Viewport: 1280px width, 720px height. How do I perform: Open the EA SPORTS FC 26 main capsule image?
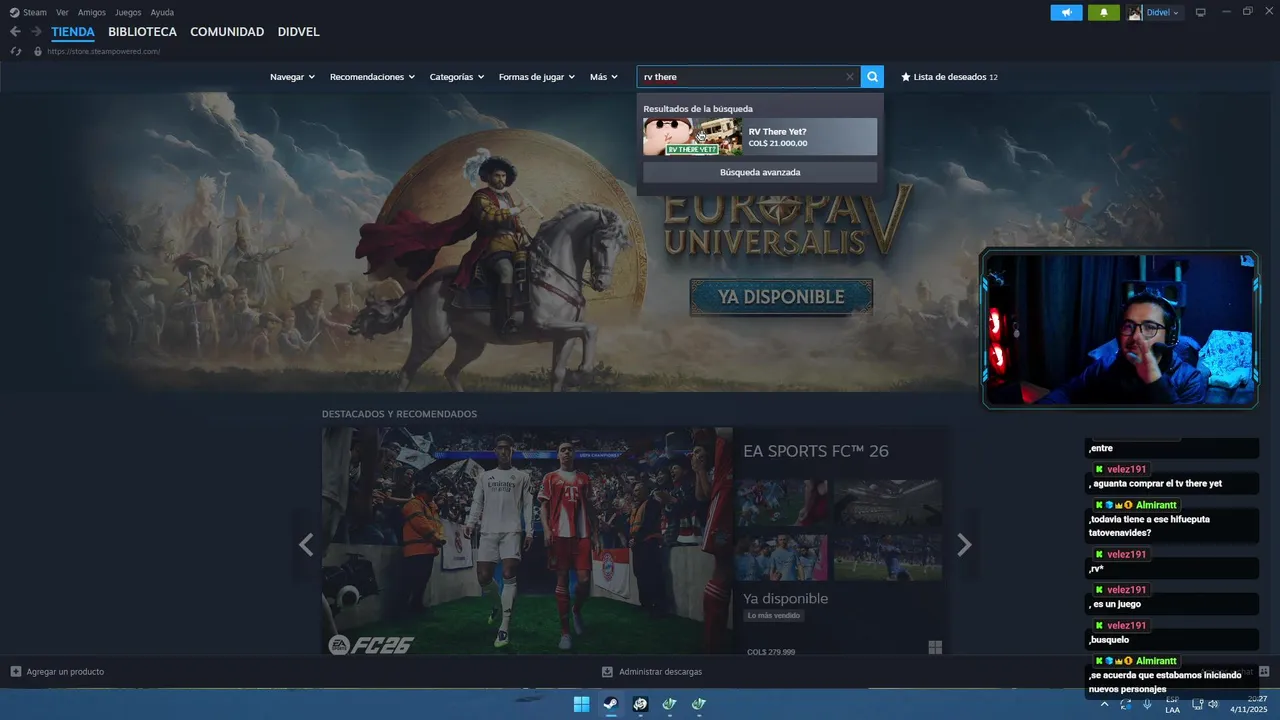pos(527,541)
